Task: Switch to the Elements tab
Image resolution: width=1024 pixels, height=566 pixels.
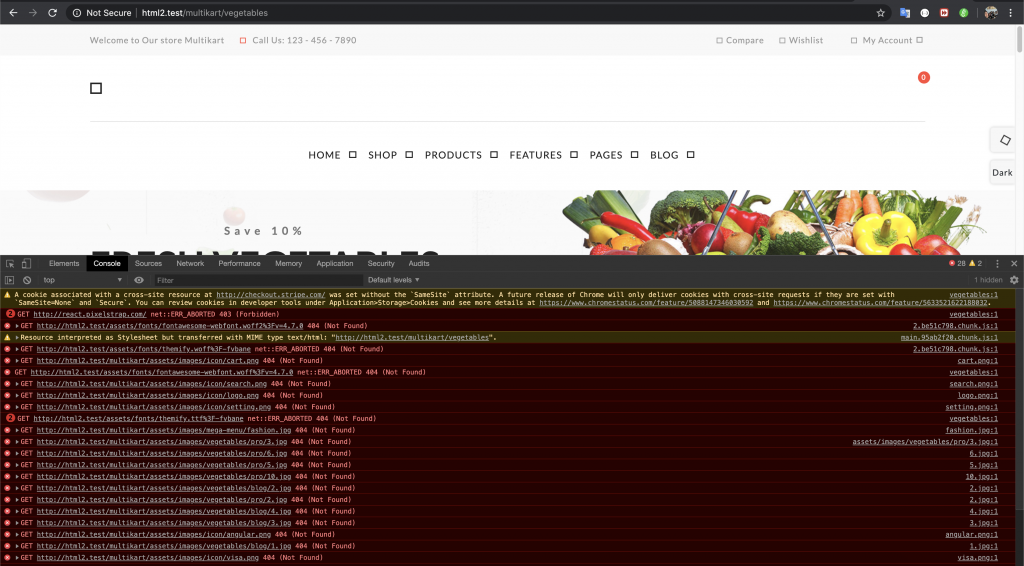Action: (64, 264)
